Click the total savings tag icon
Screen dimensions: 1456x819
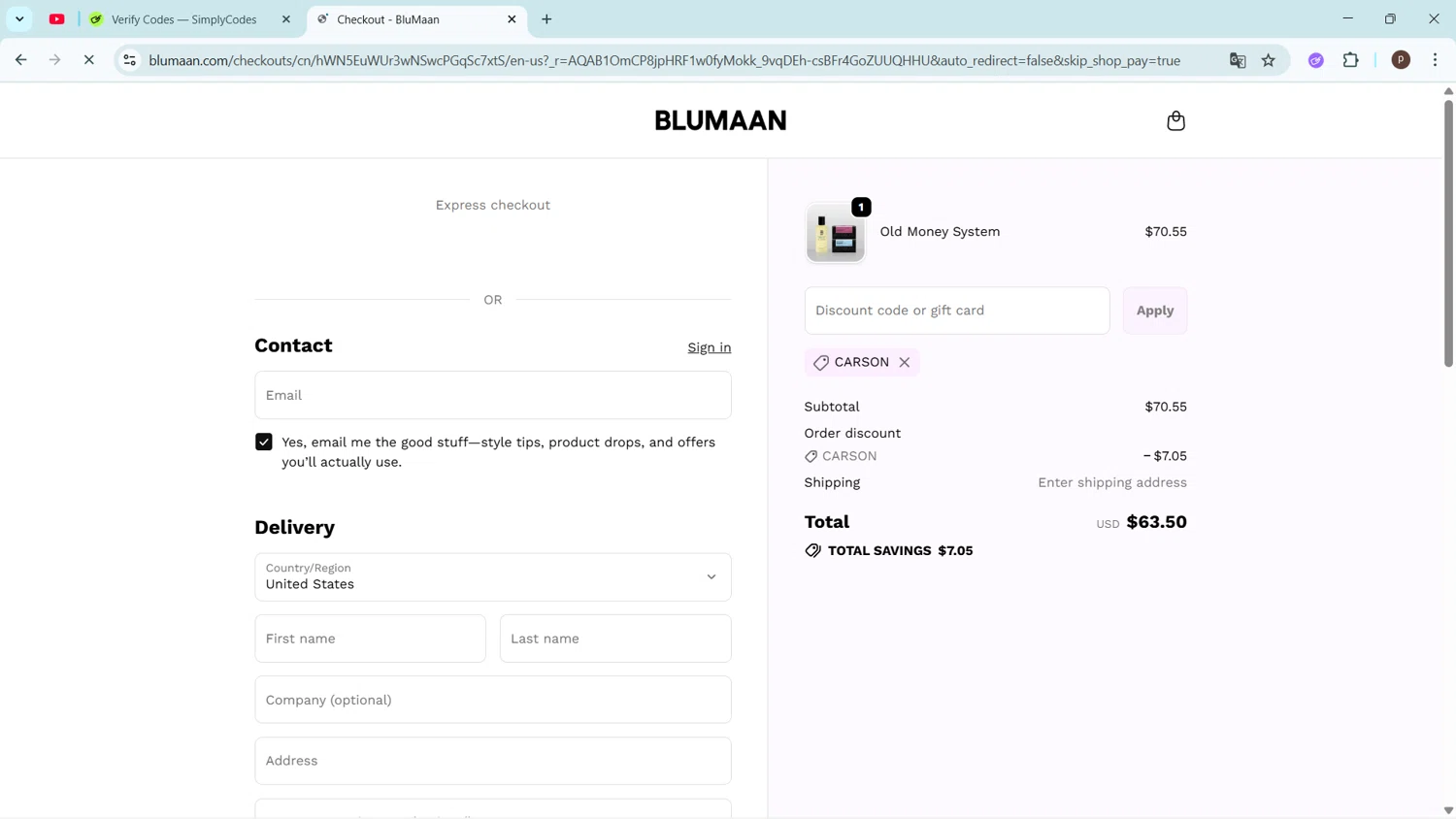click(812, 550)
